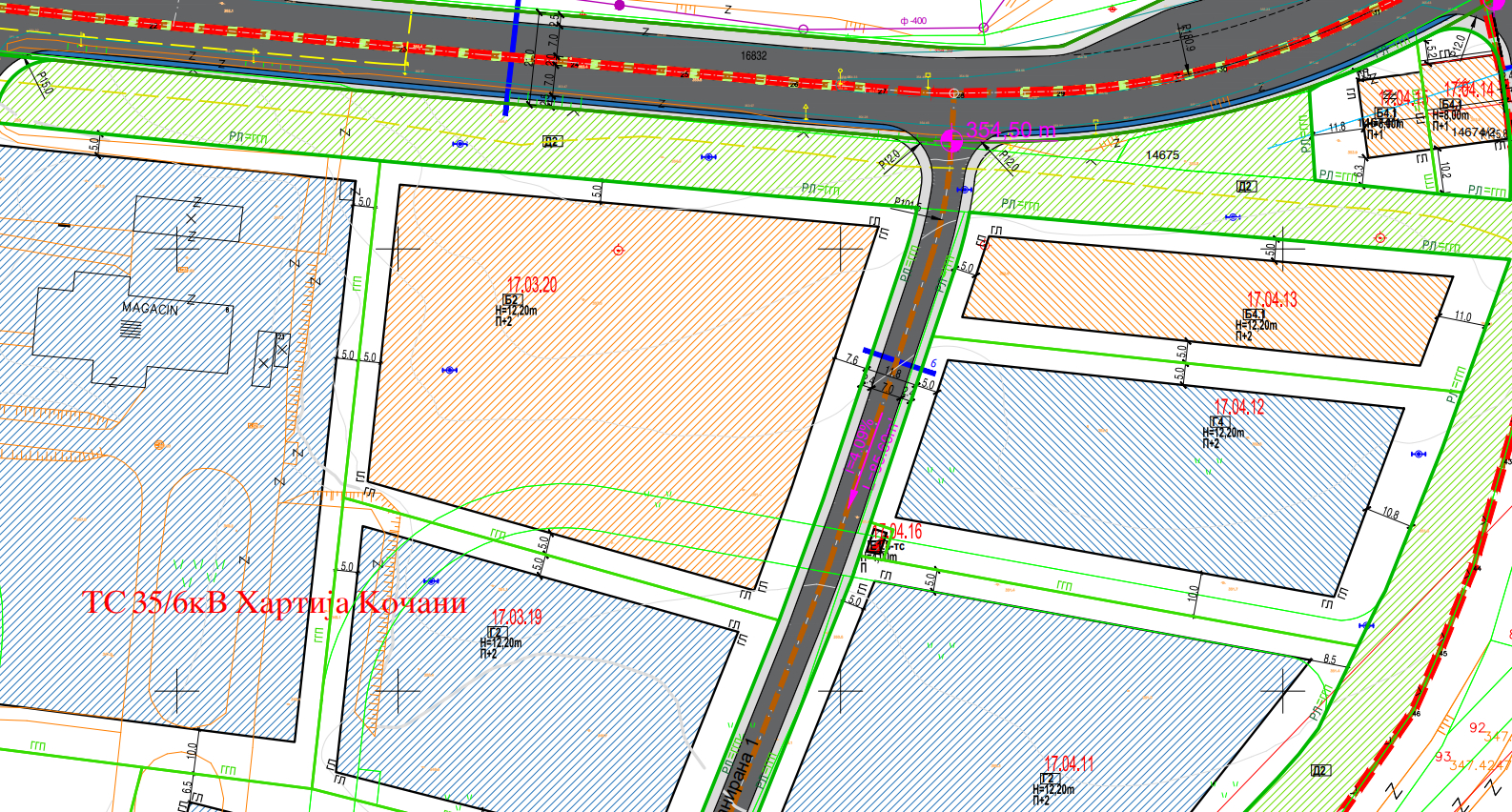Click the blue cross-section bar on the upper main road
Image resolution: width=1512 pixels, height=812 pixels.
513,57
